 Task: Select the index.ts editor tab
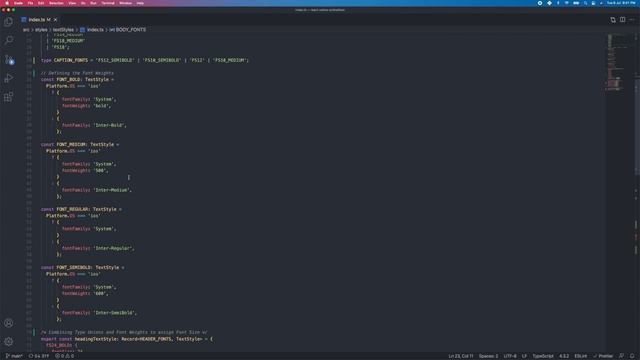coord(39,20)
